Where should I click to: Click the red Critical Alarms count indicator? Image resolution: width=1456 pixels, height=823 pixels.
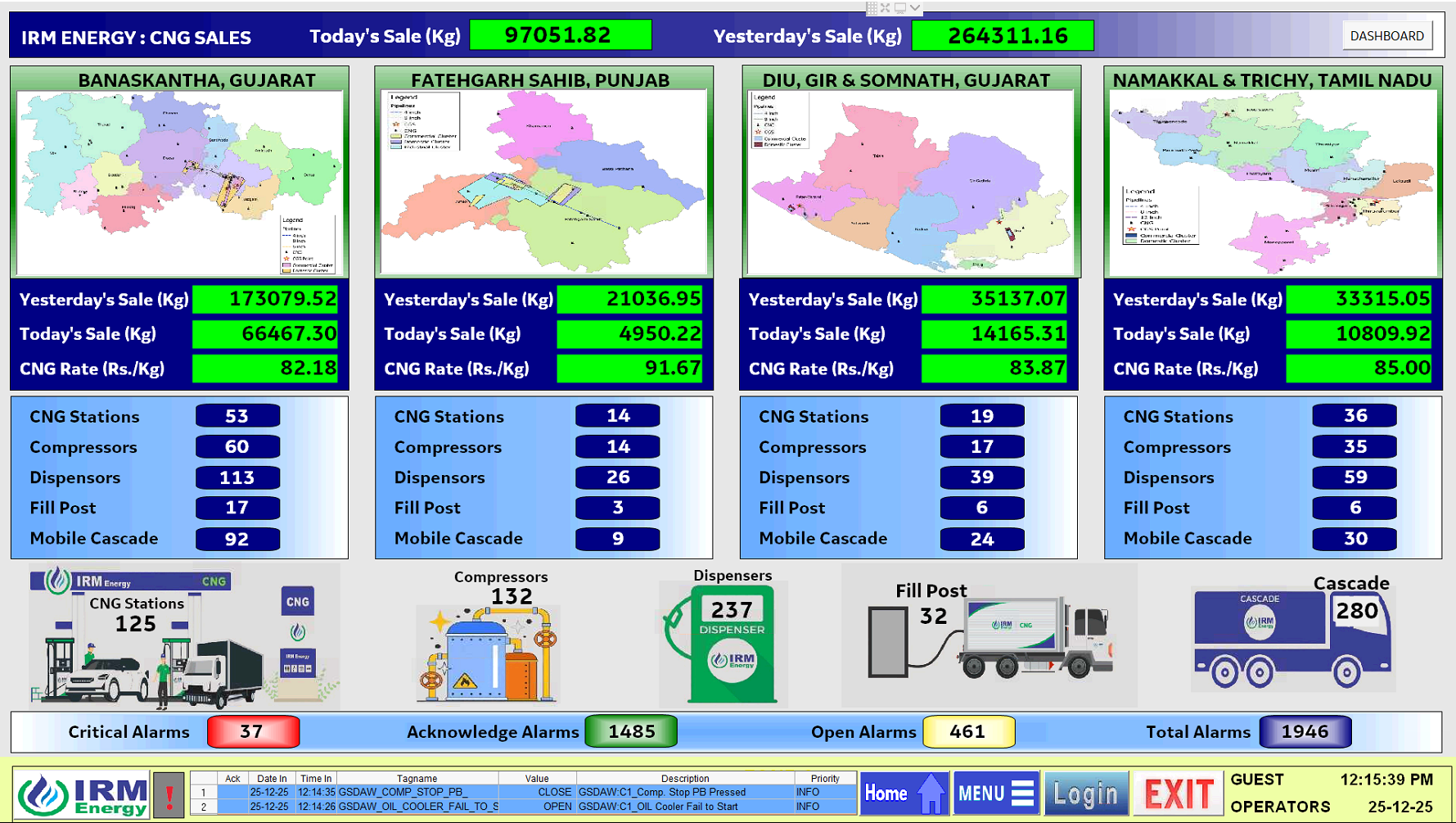point(253,731)
